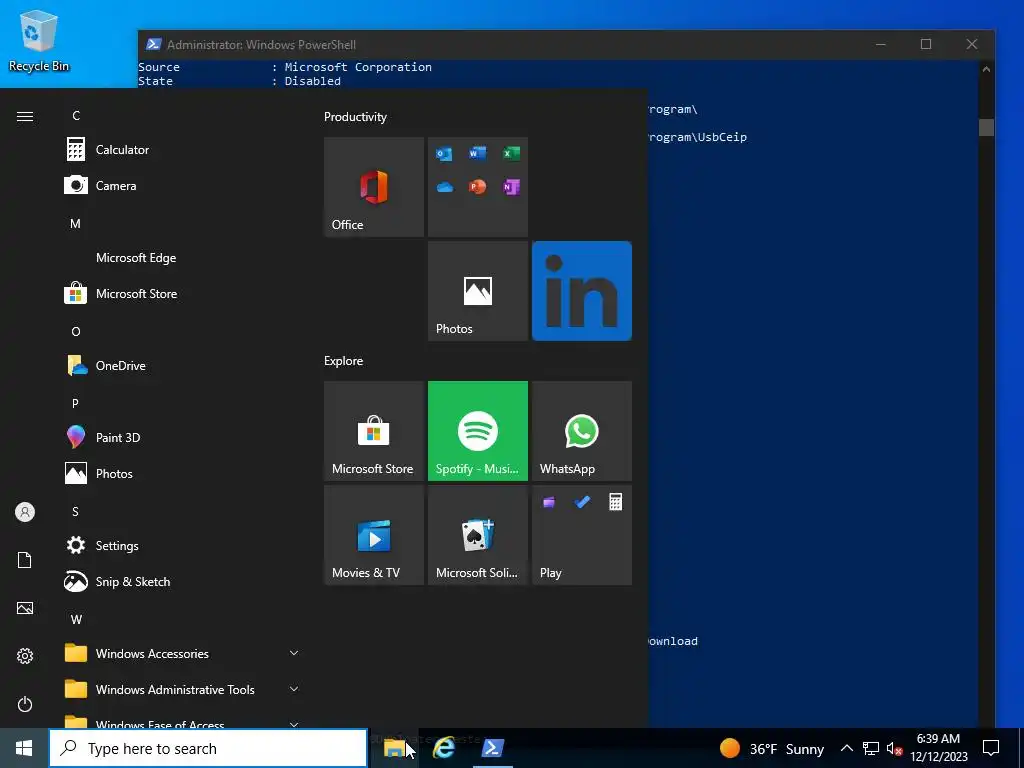
Task: Maximize the PowerShell window
Action: pyautogui.click(x=926, y=44)
